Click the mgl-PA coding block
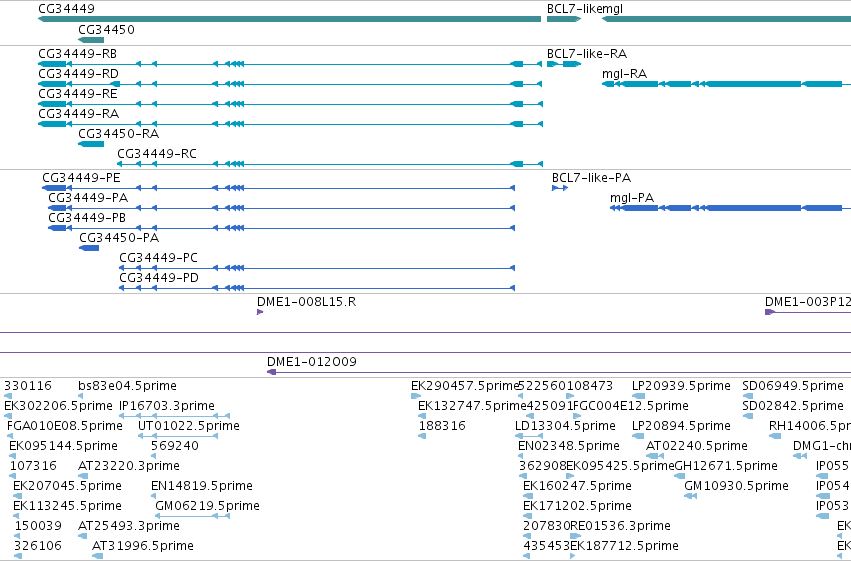851x561 pixels. coord(753,208)
